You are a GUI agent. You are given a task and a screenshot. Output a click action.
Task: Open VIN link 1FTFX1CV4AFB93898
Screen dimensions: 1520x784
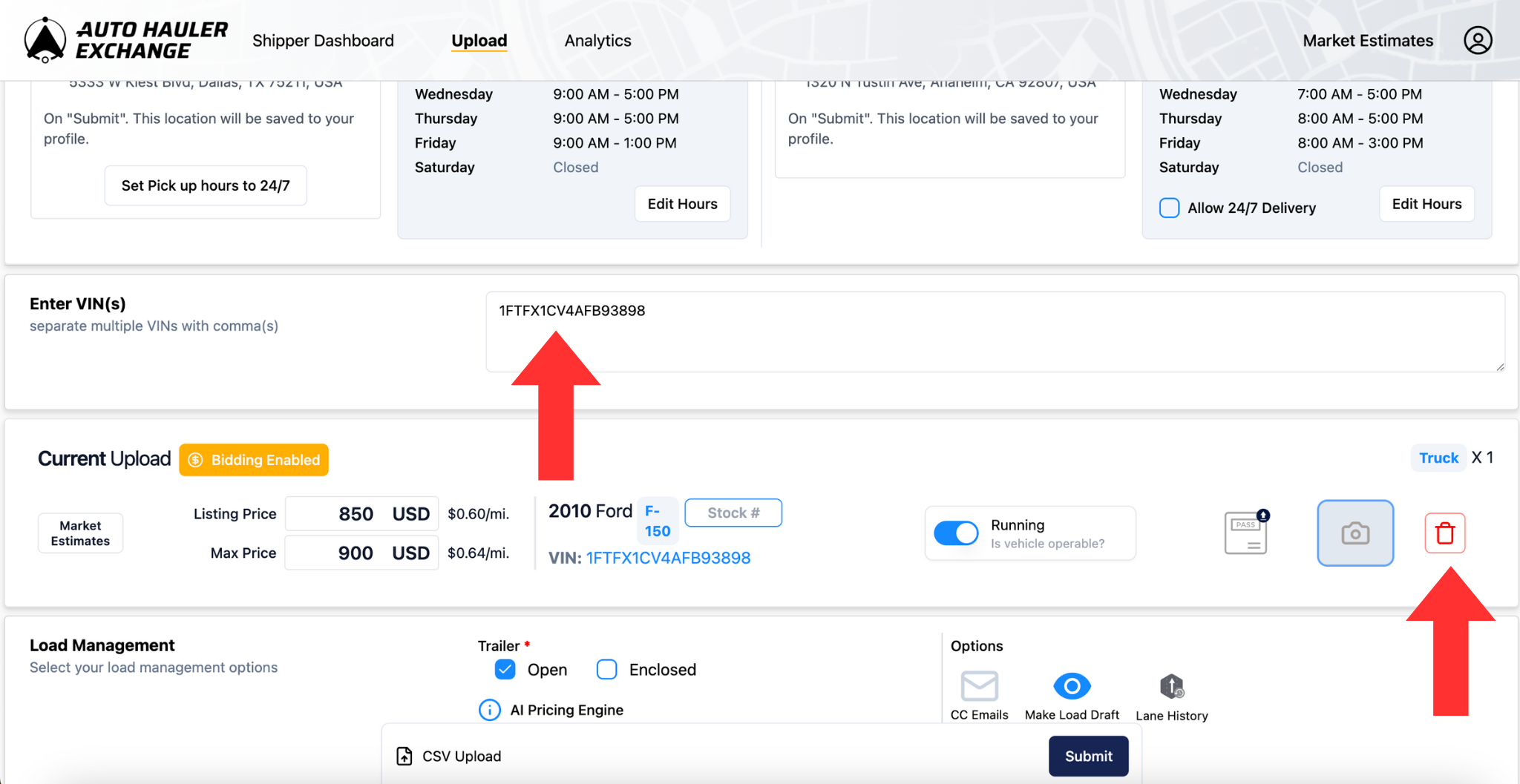point(667,558)
